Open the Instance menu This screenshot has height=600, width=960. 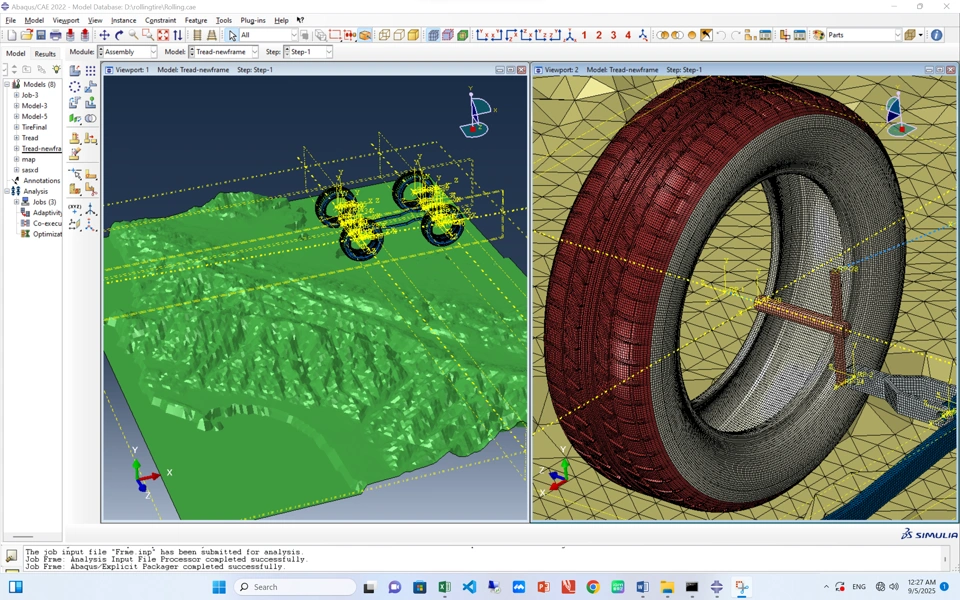click(x=123, y=20)
